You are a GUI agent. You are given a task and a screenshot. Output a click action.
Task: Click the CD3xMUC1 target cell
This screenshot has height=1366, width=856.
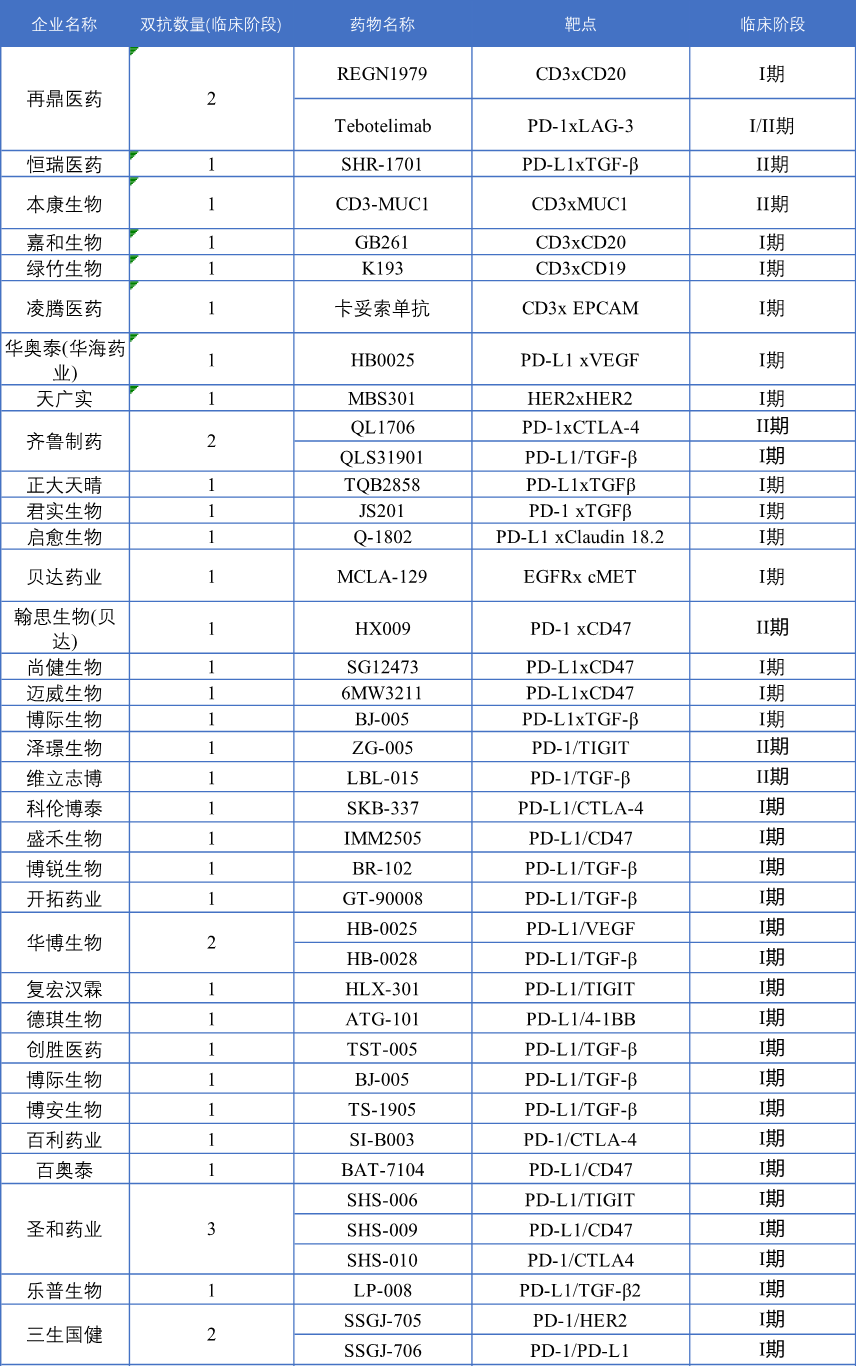[x=581, y=203]
